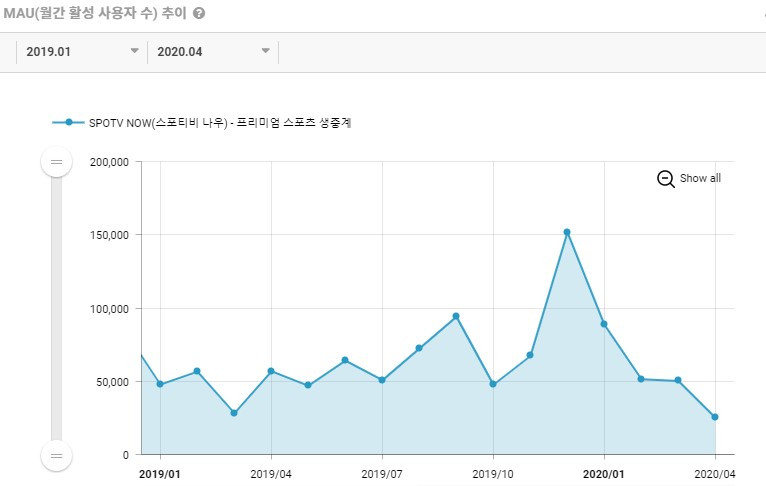Open the 2019.01 start date dropdown
The width and height of the screenshot is (766, 486).
pos(82,52)
